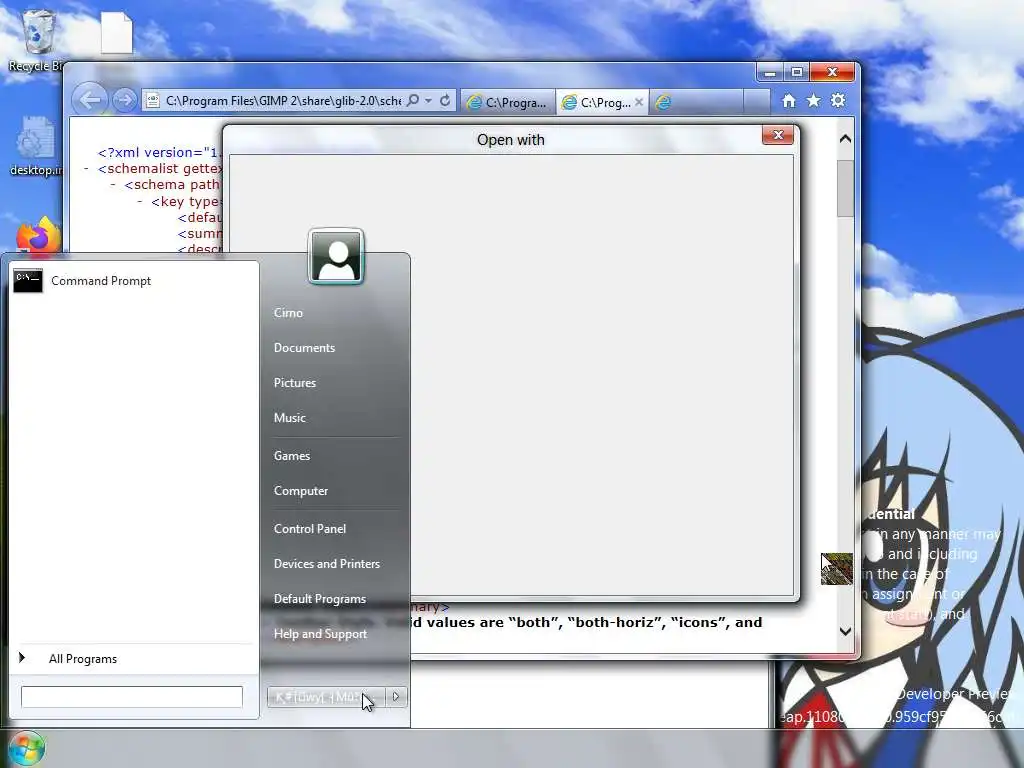Screen dimensions: 1024x768
Task: Switch to the first C:\Progra... tab
Action: [x=507, y=103]
